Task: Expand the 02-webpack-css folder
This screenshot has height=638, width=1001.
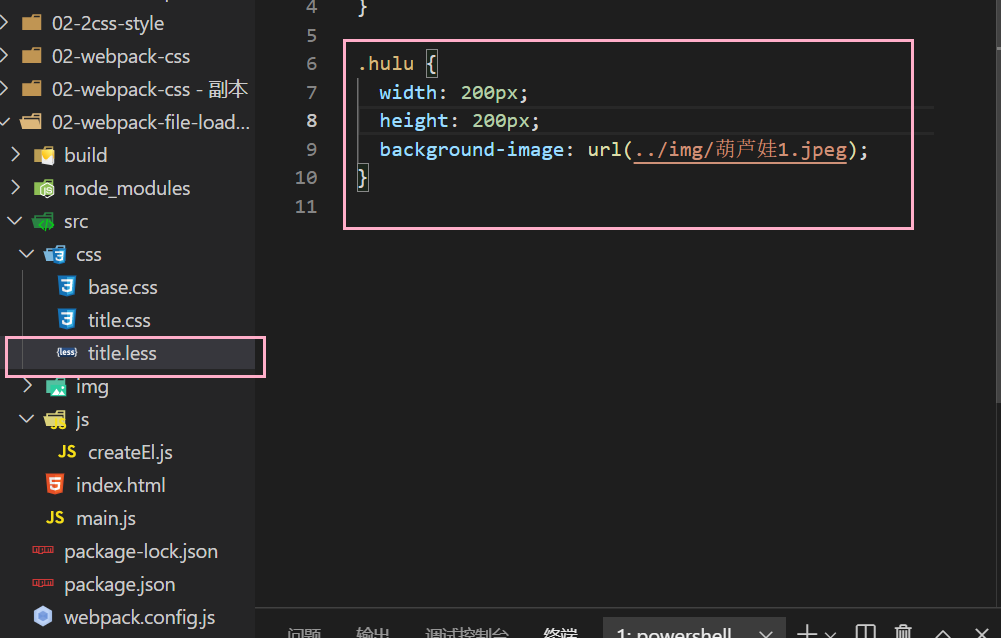Action: pyautogui.click(x=4, y=56)
